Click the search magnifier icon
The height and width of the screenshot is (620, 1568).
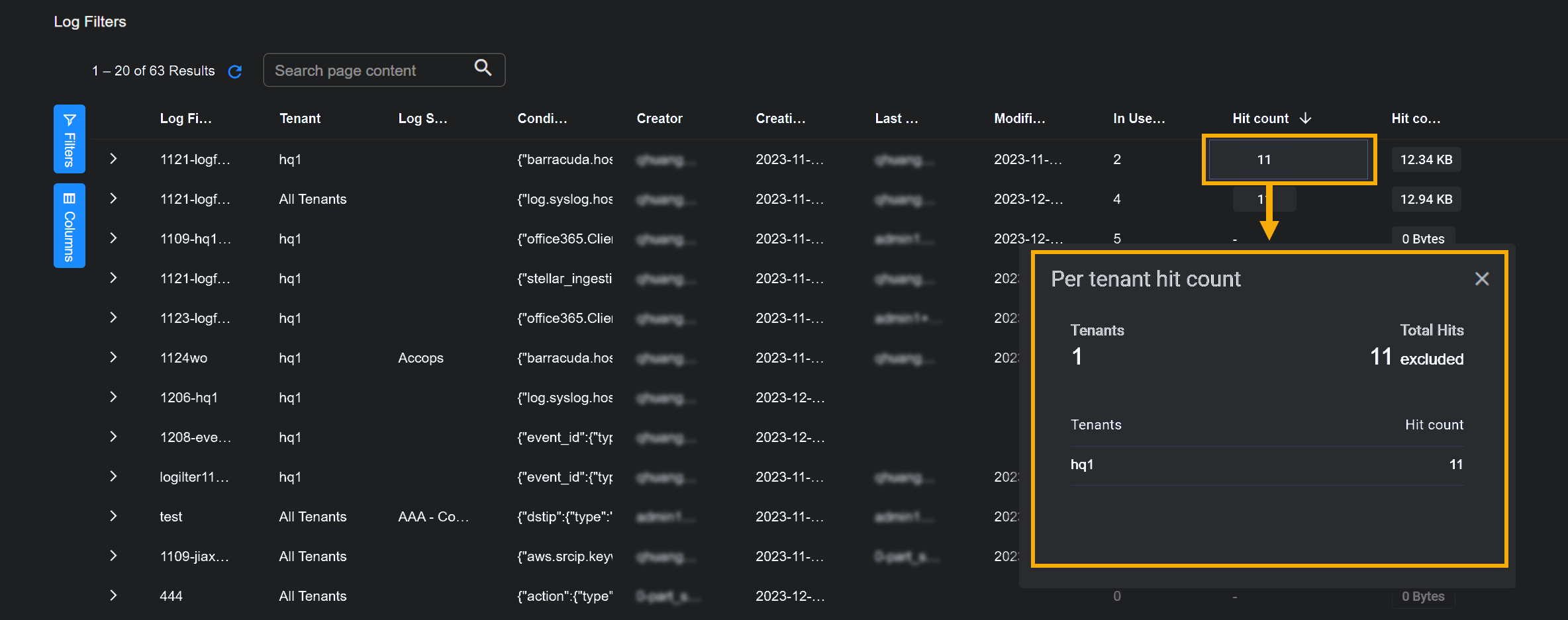(483, 67)
